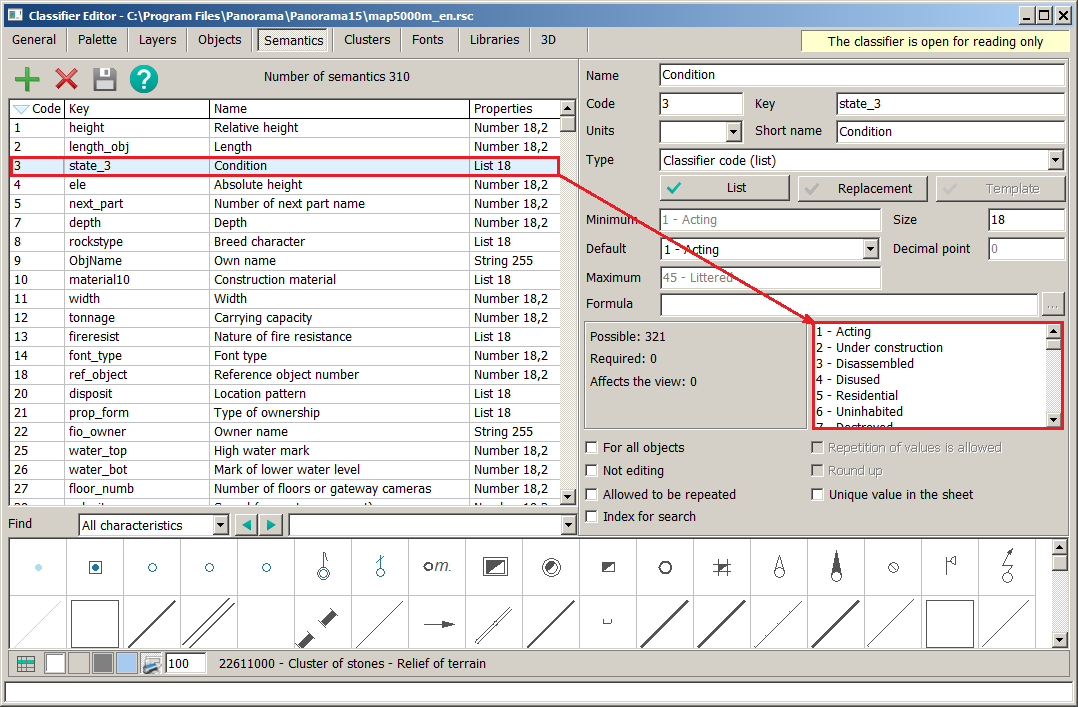This screenshot has width=1078, height=707.
Task: Click into the Short name input field
Action: [949, 131]
